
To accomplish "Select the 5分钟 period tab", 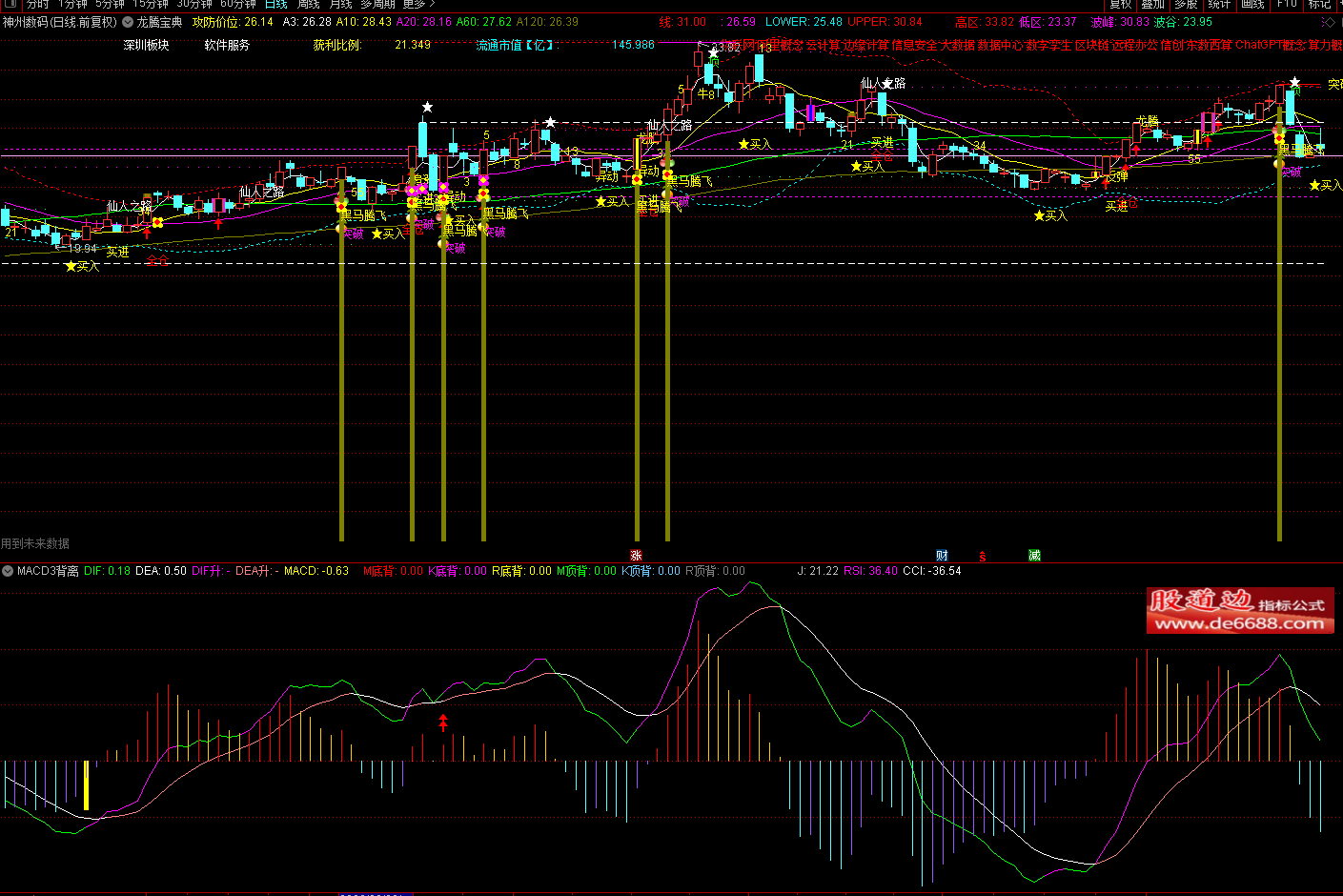I will point(111,4).
